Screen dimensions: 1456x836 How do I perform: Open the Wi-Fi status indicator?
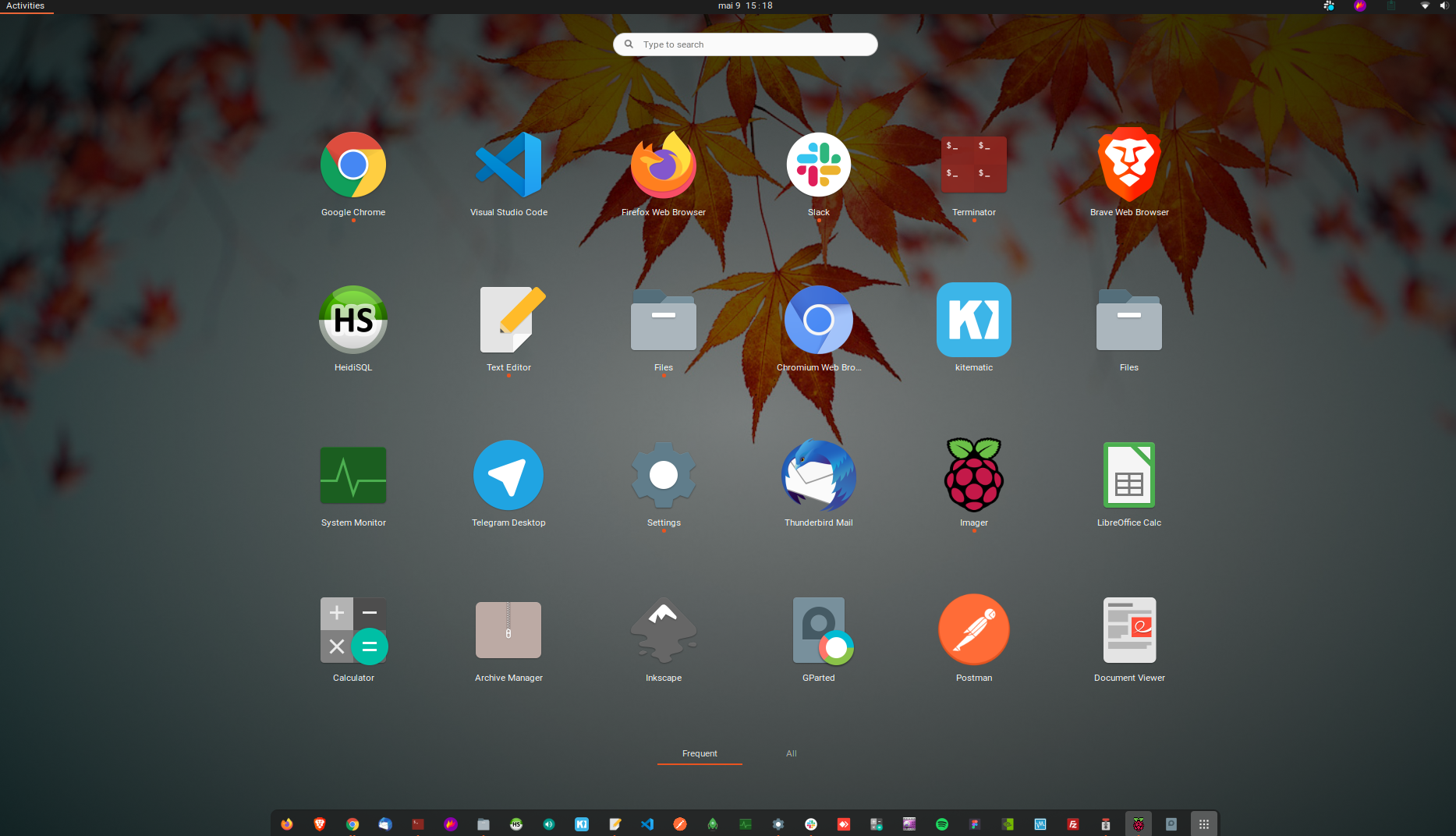(1425, 5)
